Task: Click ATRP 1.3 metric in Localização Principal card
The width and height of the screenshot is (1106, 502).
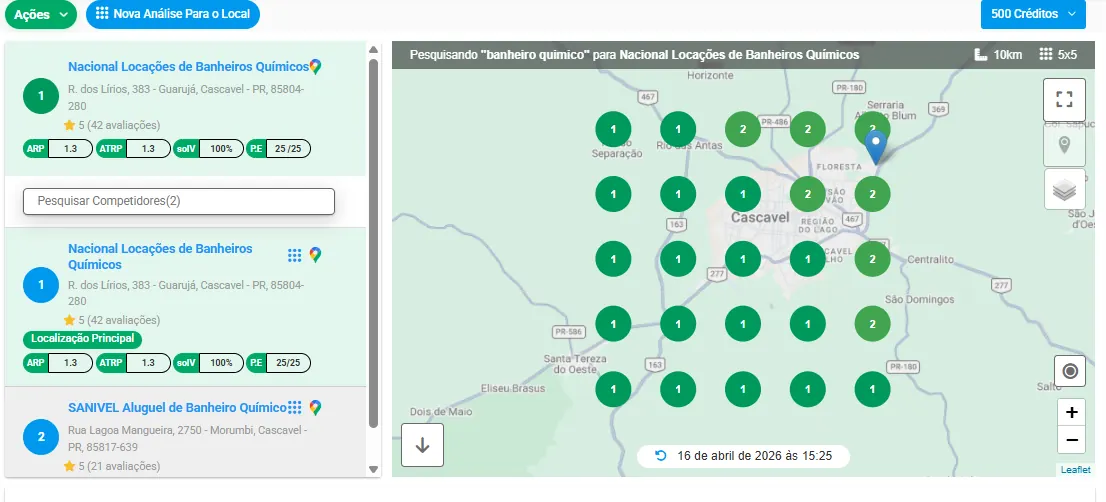Action: click(133, 363)
